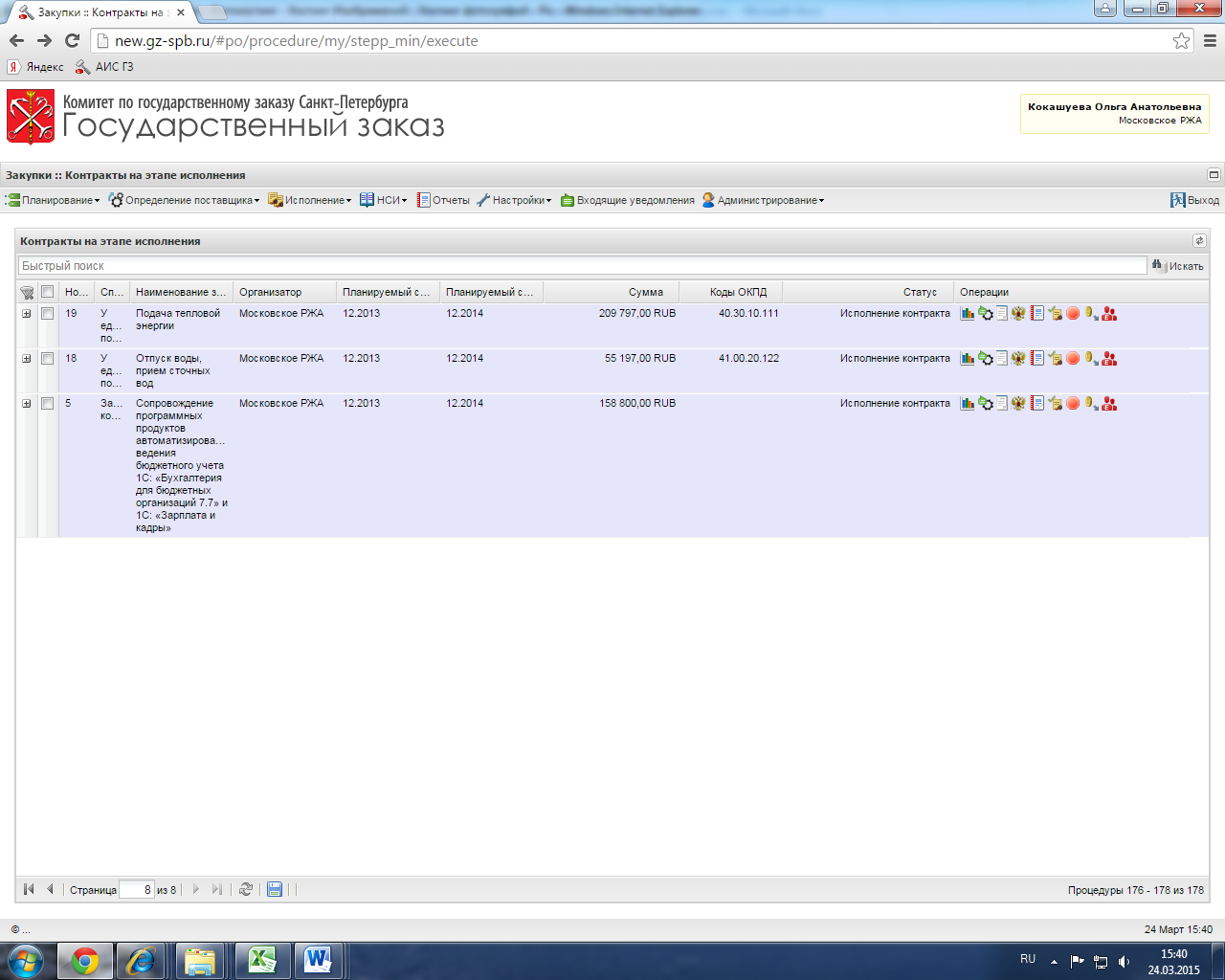This screenshot has width=1225, height=980.
Task: Open the Яндекс bookmark
Action: tap(35, 67)
